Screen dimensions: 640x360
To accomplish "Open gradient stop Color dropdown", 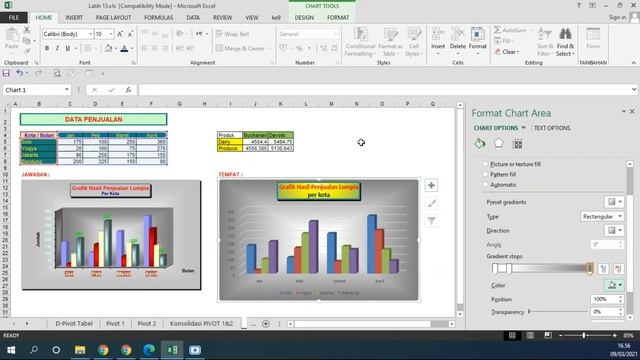I will pyautogui.click(x=614, y=285).
